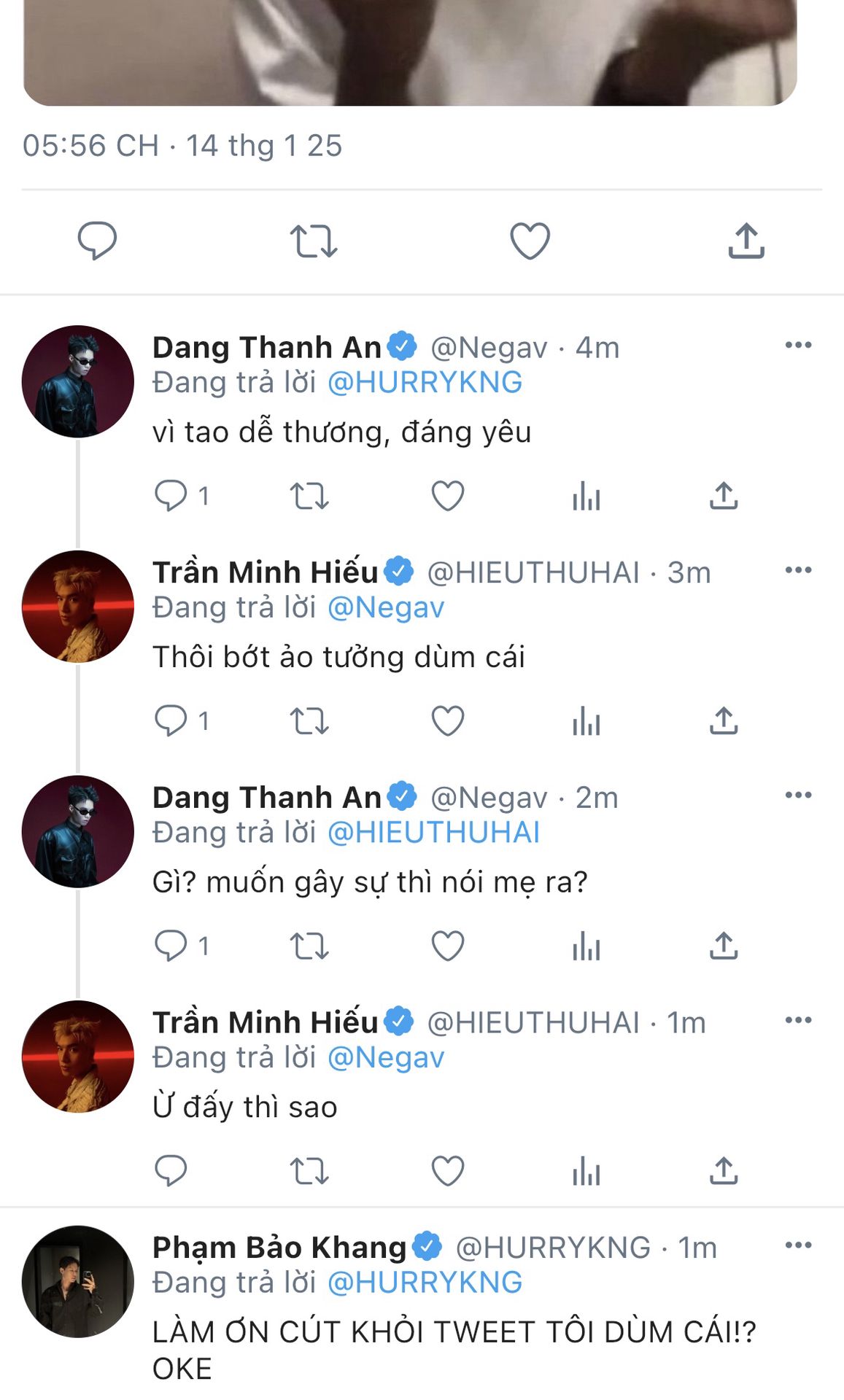Open @HIEUTHUHAI mention in the 2m reply

pos(434,833)
